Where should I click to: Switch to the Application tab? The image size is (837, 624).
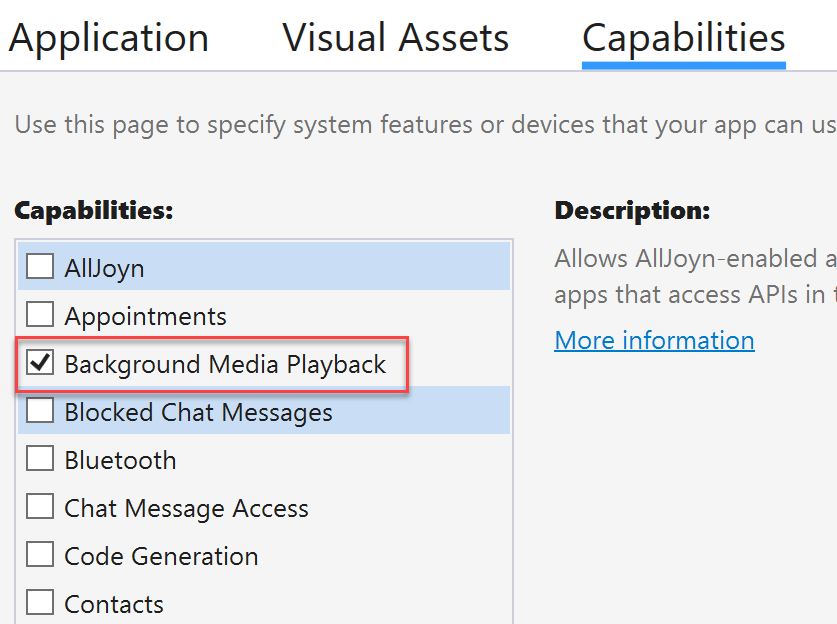(x=109, y=38)
